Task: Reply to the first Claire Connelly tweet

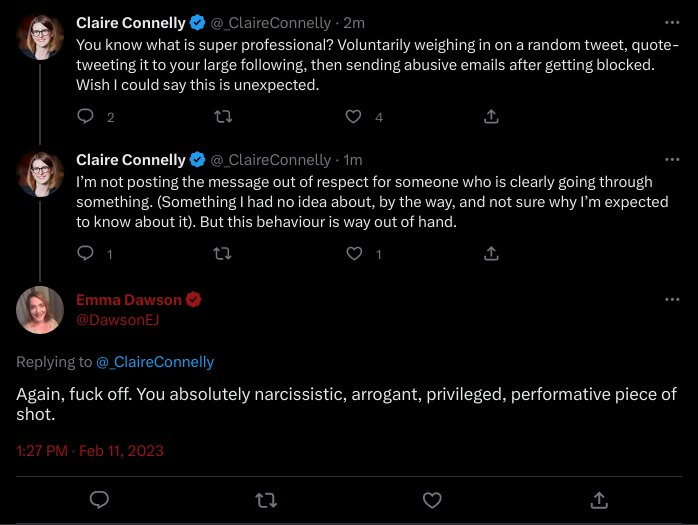Action: [85, 116]
